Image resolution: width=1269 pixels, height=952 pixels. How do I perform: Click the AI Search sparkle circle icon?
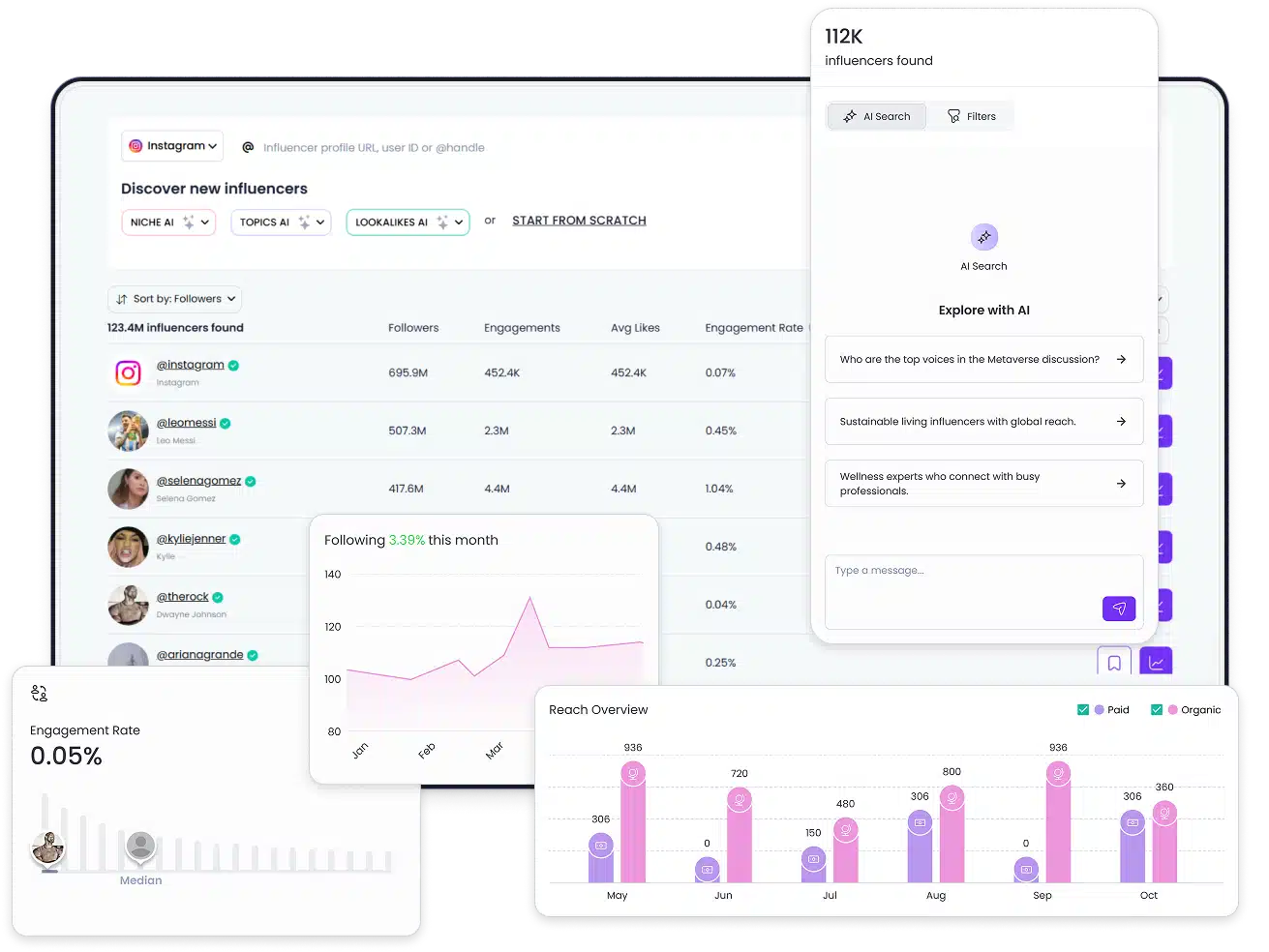(983, 237)
